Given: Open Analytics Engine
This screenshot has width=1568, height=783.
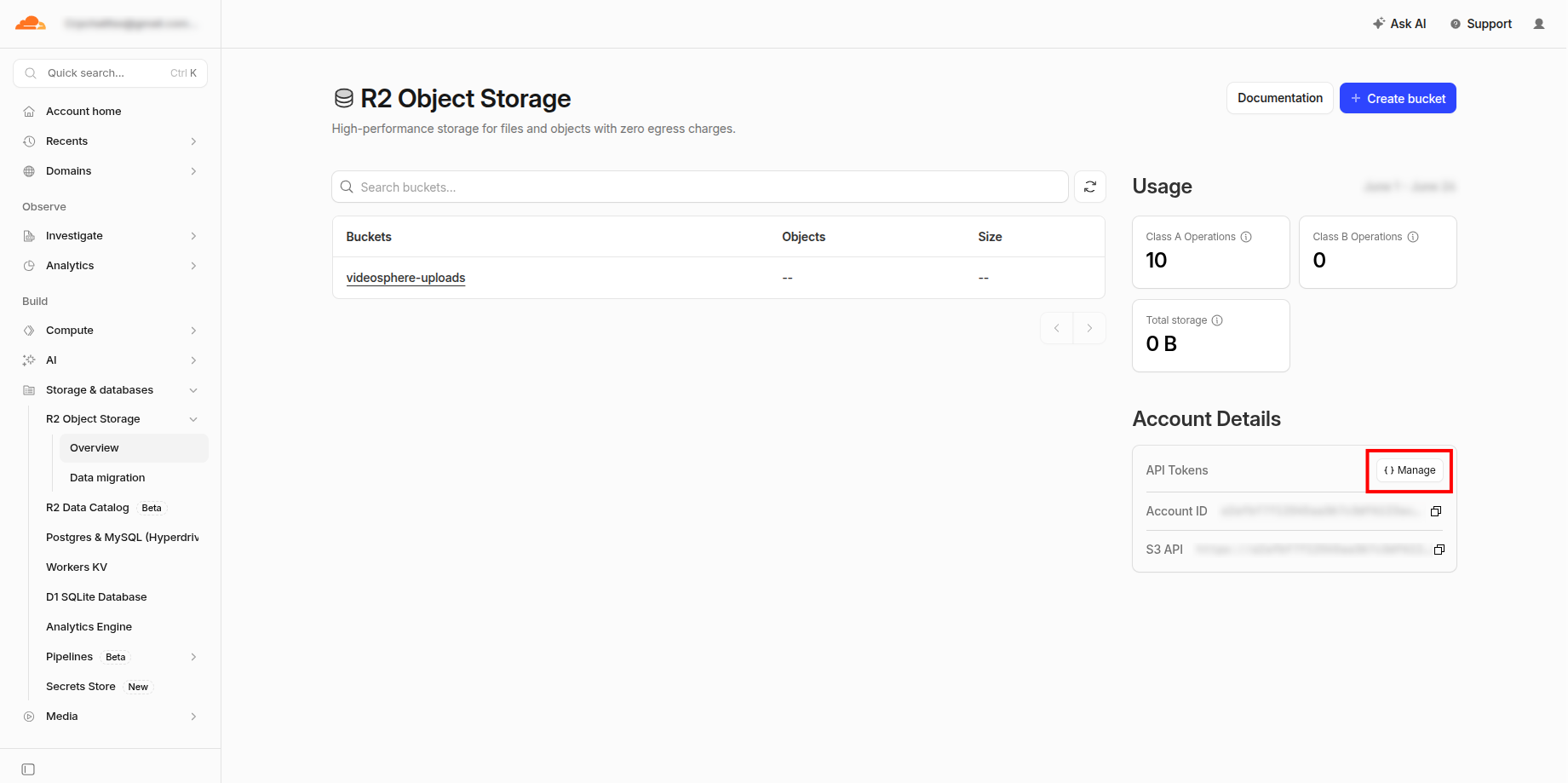Looking at the screenshot, I should [x=89, y=627].
